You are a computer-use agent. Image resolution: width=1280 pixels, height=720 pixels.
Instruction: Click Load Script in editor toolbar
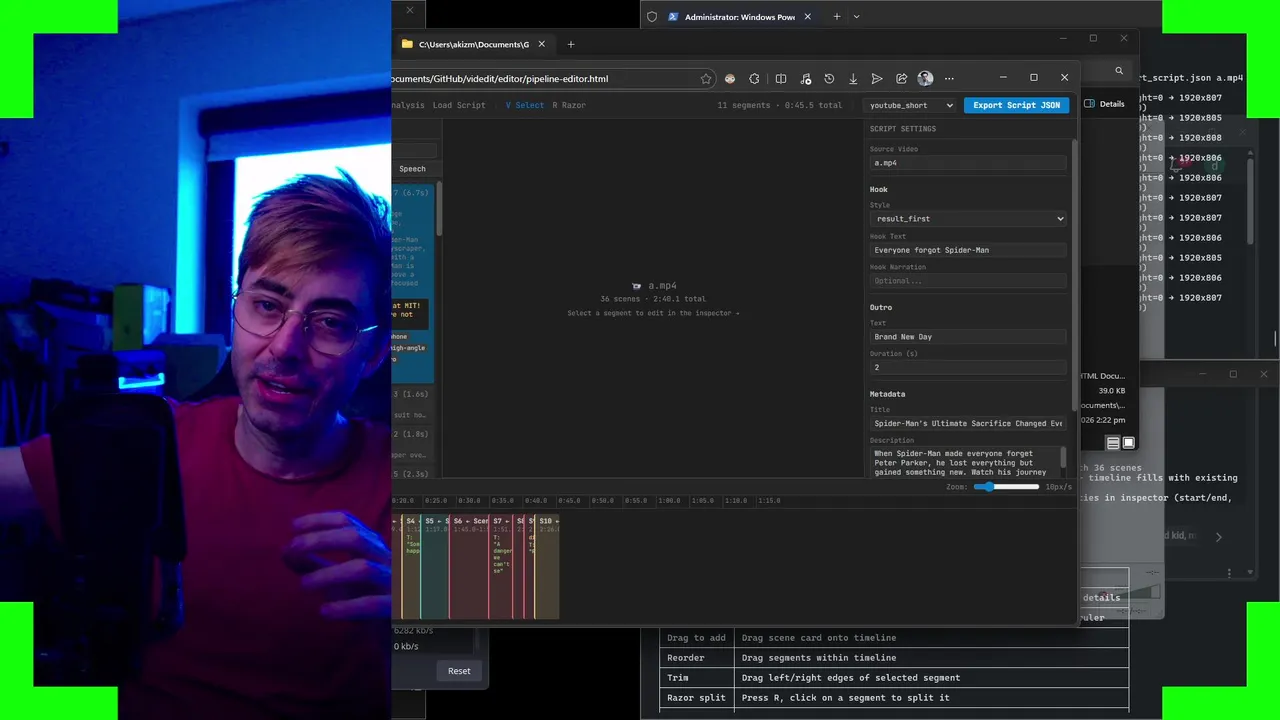click(x=459, y=105)
